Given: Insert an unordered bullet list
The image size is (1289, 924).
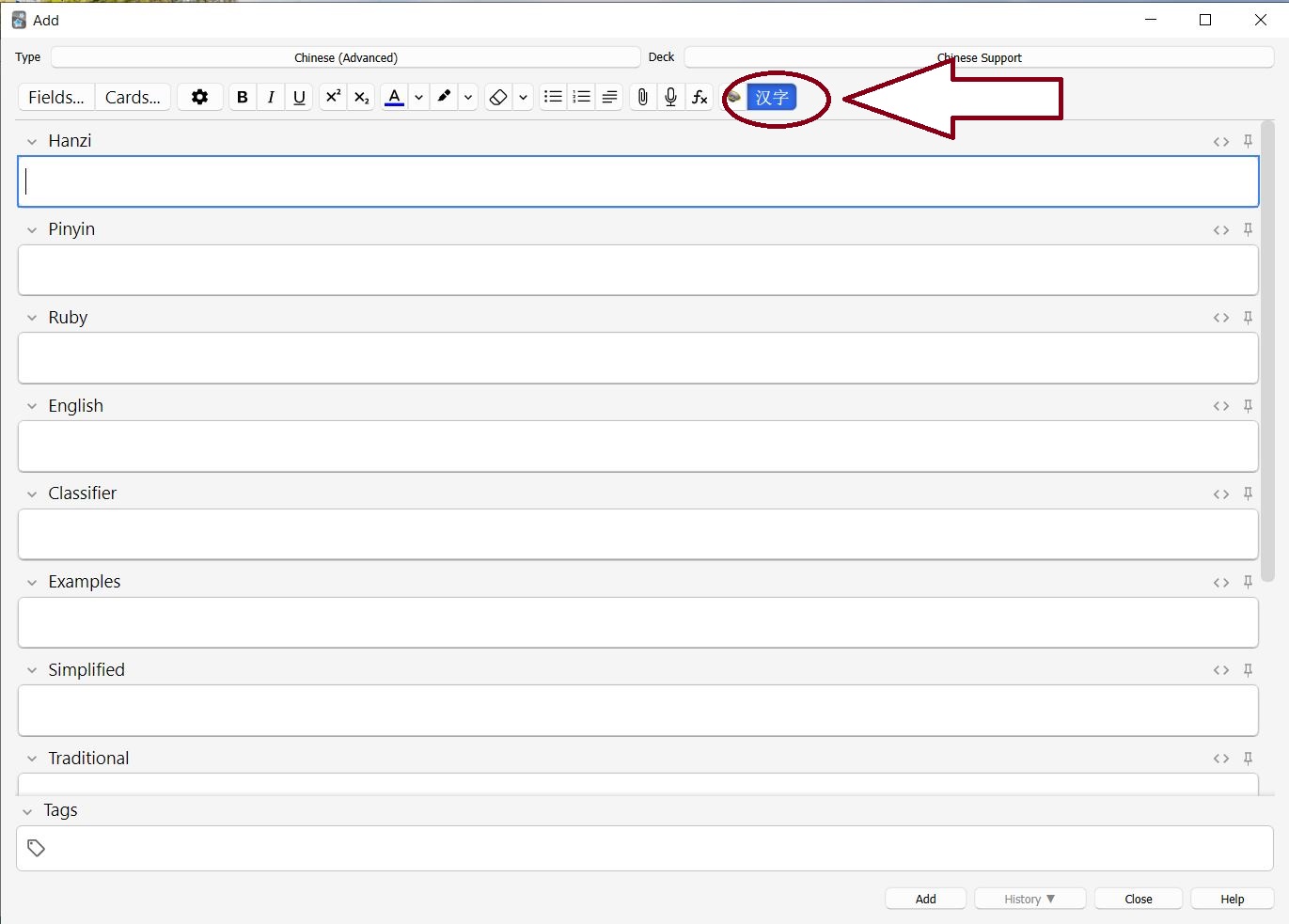Looking at the screenshot, I should click(553, 97).
